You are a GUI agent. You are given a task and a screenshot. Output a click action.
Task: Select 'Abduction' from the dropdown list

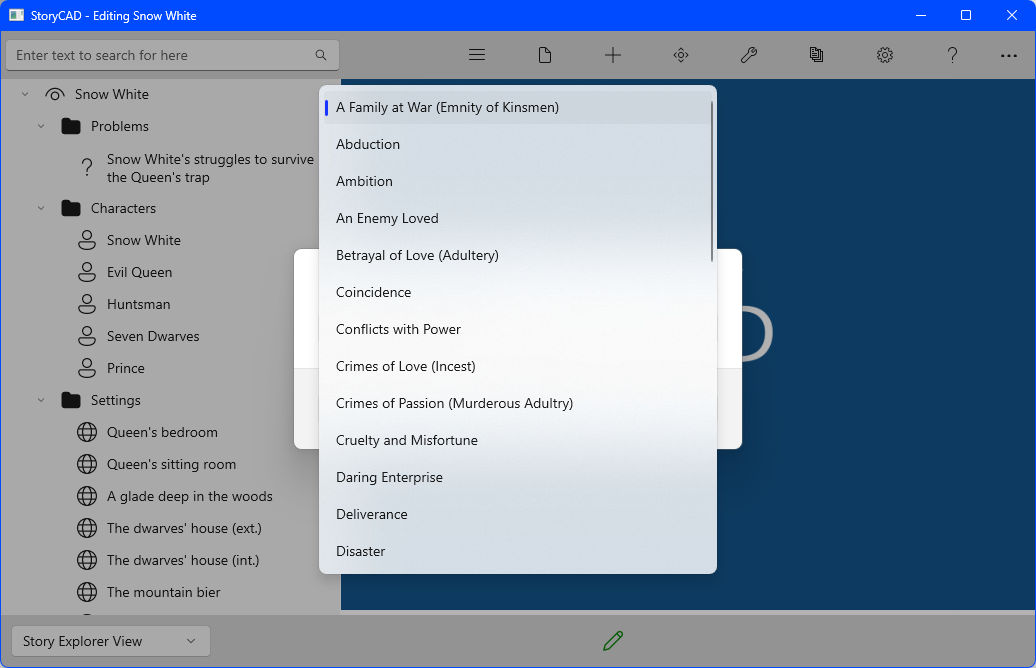[368, 144]
